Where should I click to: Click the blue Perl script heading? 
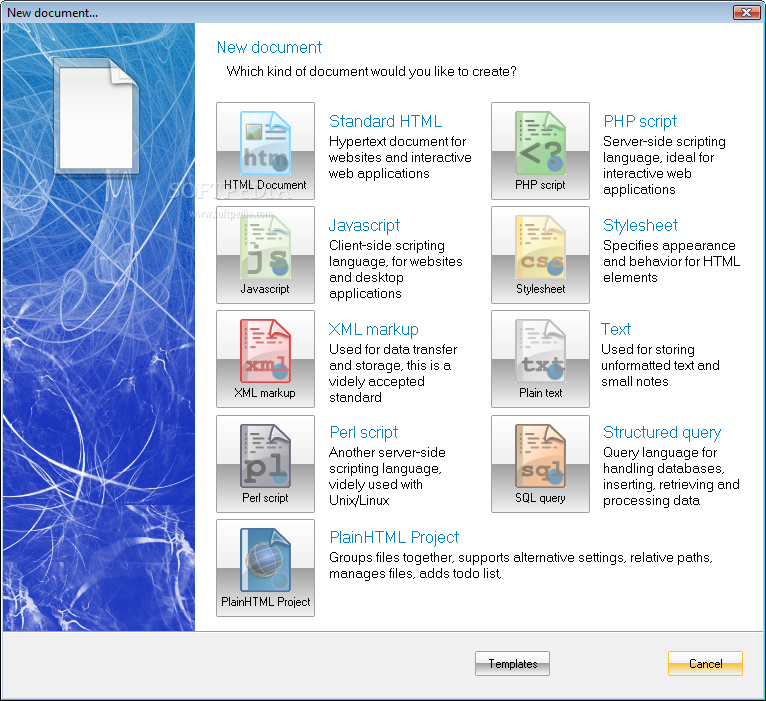pyautogui.click(x=363, y=432)
